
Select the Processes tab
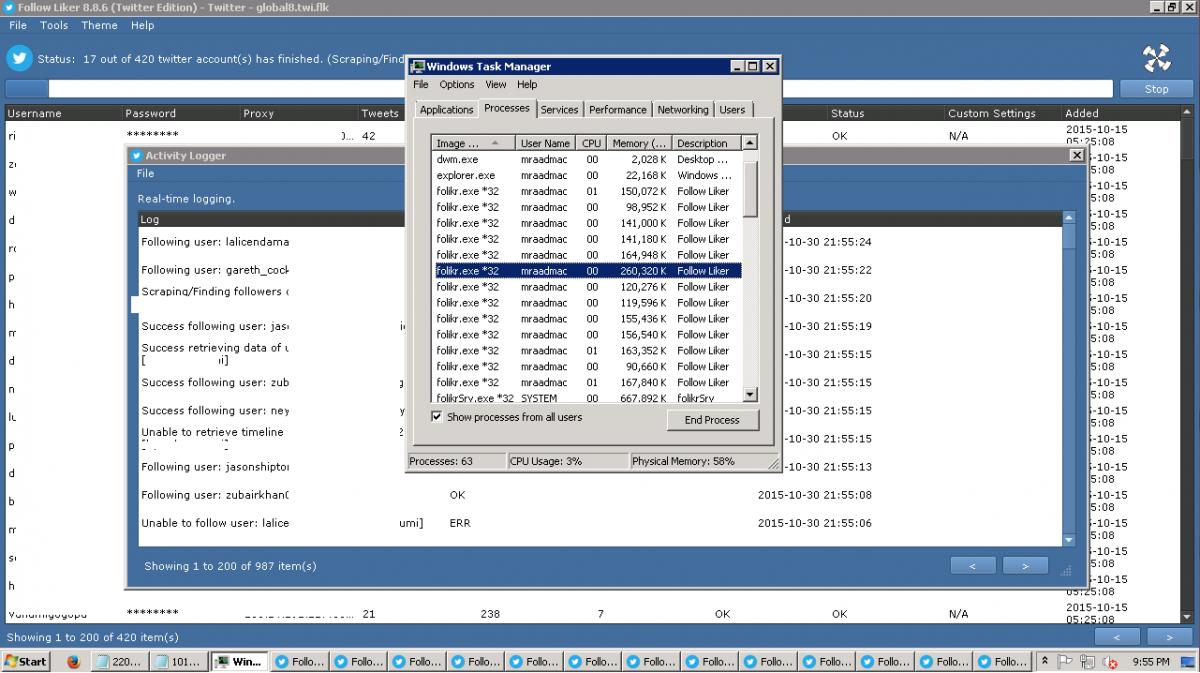[507, 108]
